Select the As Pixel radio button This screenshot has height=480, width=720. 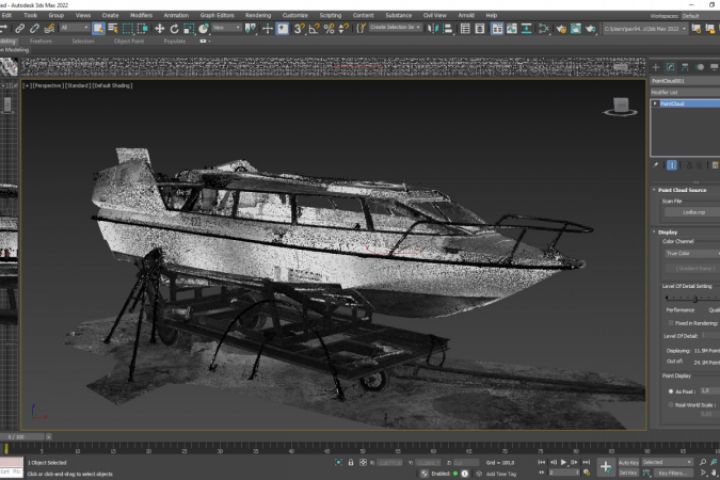(x=670, y=391)
